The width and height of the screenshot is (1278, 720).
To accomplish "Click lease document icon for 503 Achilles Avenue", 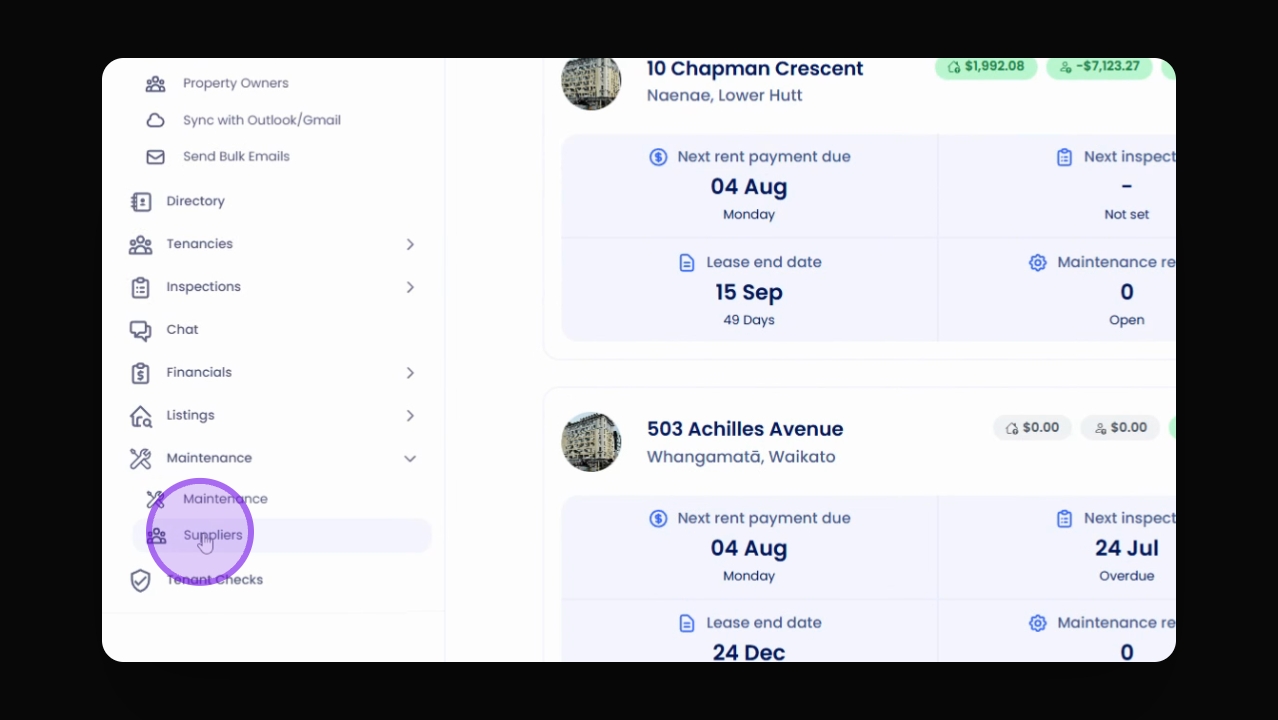I will point(687,623).
